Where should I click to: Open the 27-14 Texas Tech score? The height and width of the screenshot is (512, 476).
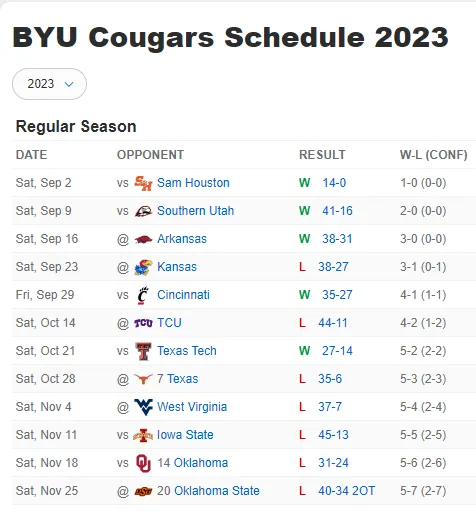point(337,351)
